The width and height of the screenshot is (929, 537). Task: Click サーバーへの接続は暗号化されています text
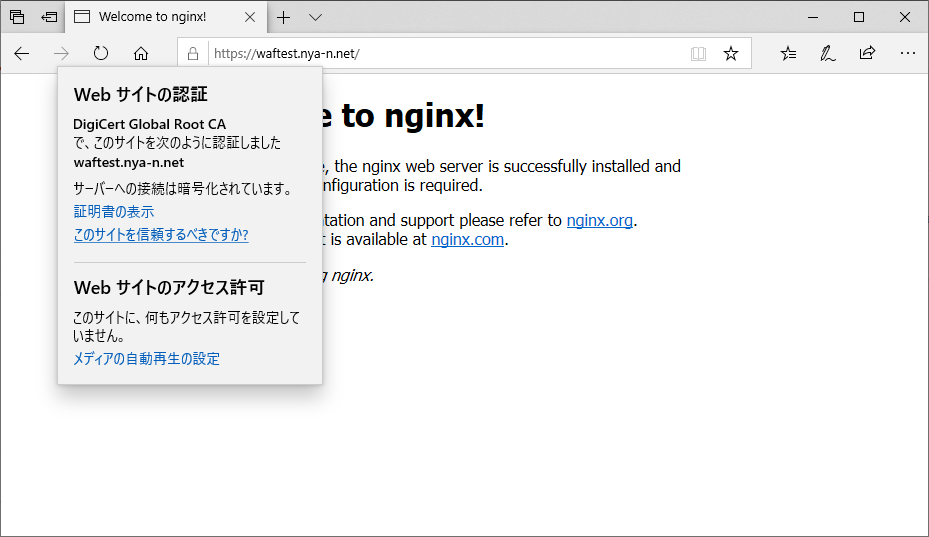click(x=183, y=188)
